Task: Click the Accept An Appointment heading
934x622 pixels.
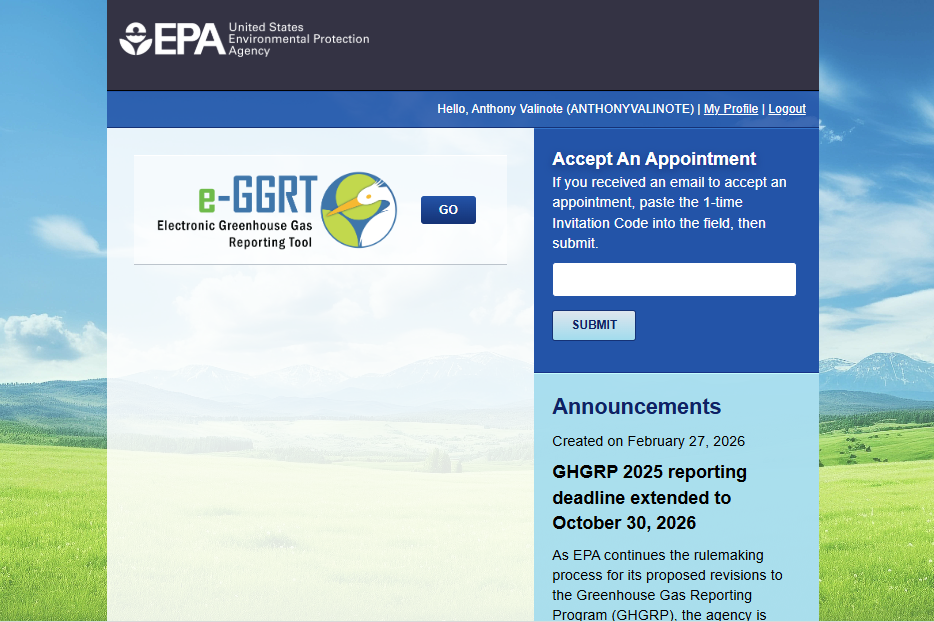Action: click(655, 159)
